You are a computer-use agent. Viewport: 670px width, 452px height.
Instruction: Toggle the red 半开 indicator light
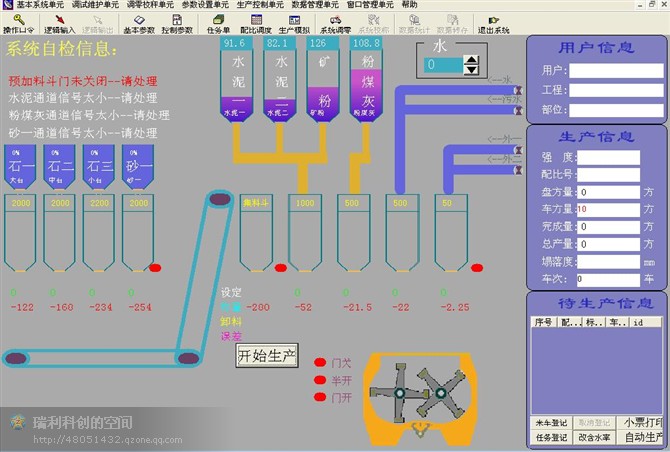click(320, 380)
